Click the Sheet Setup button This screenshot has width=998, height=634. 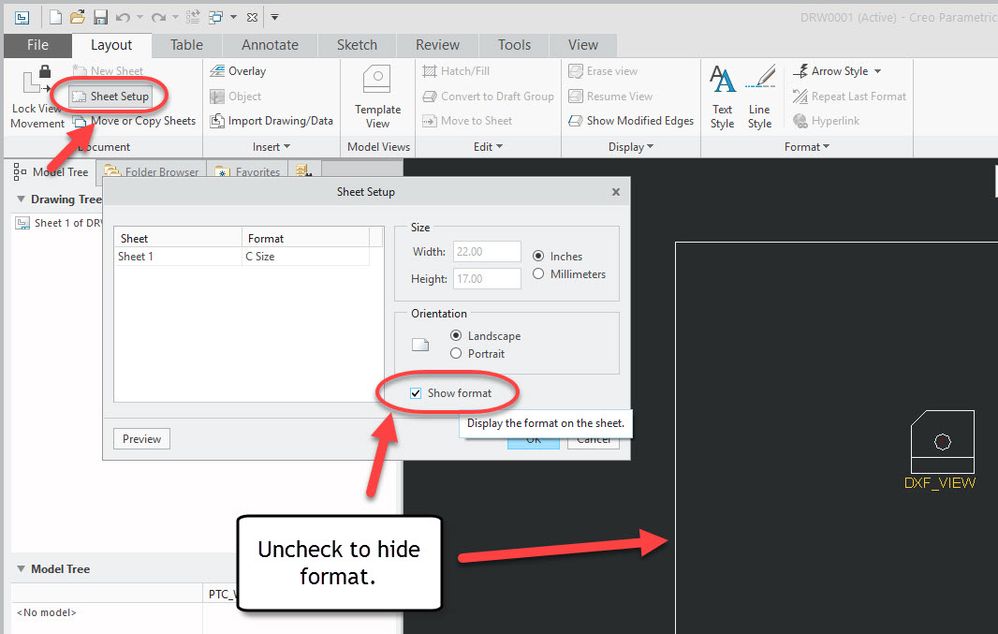[111, 96]
